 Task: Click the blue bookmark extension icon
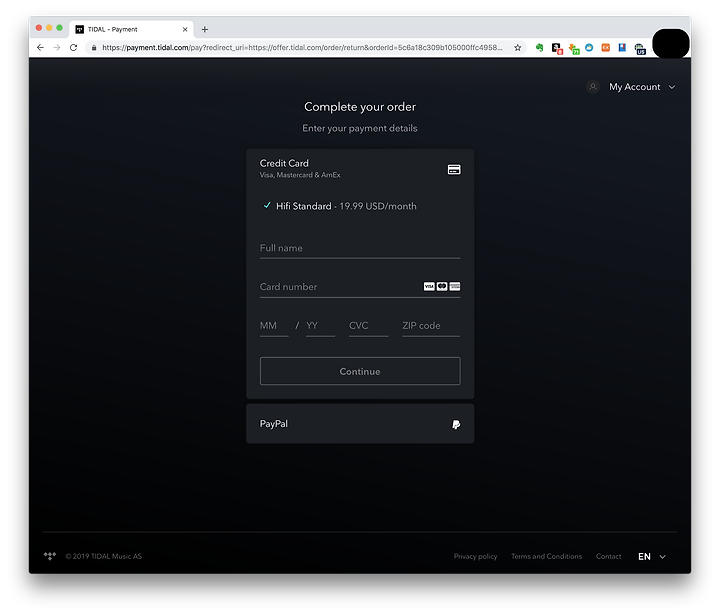[622, 47]
